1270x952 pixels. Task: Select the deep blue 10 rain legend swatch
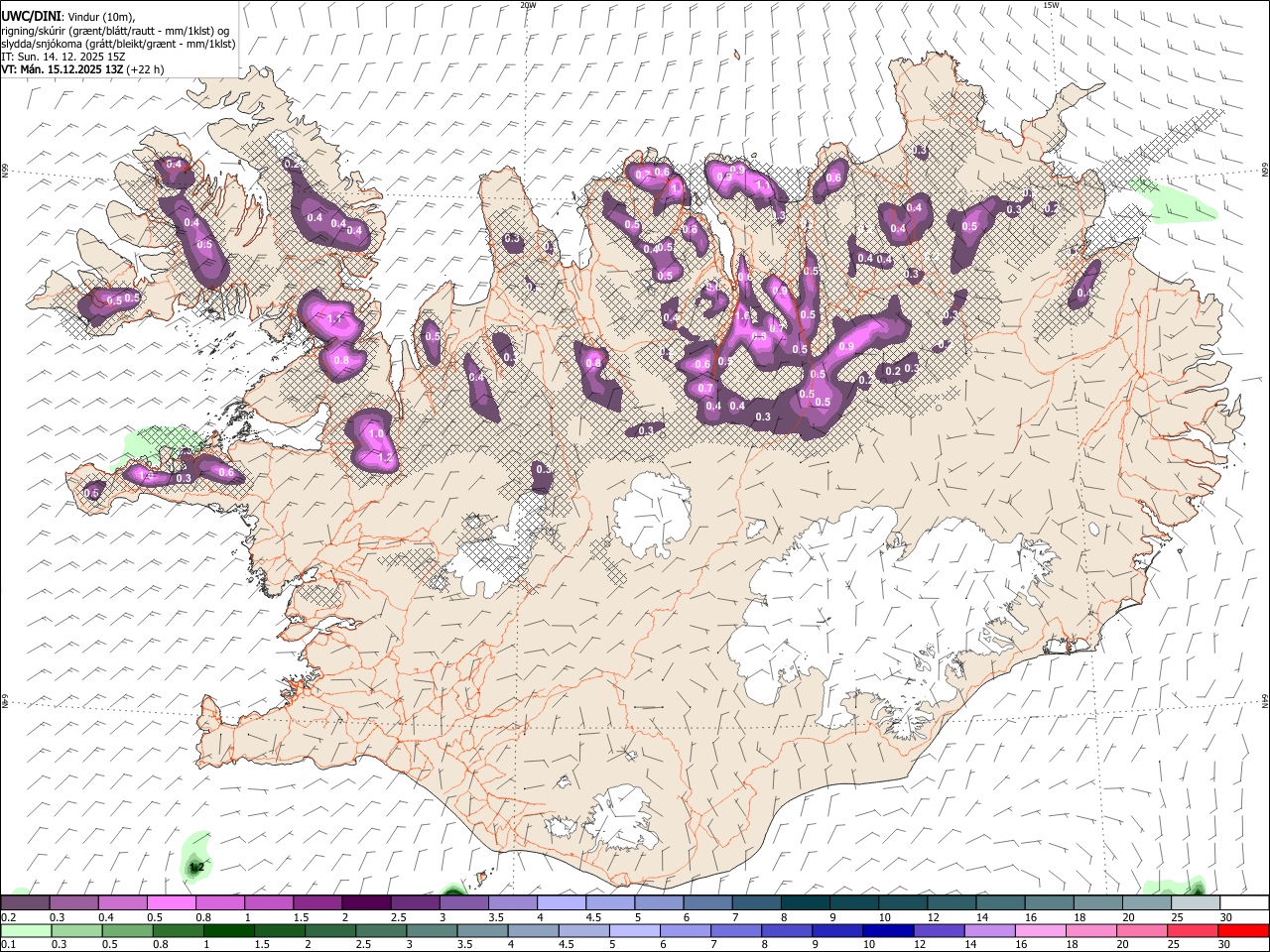(x=887, y=931)
